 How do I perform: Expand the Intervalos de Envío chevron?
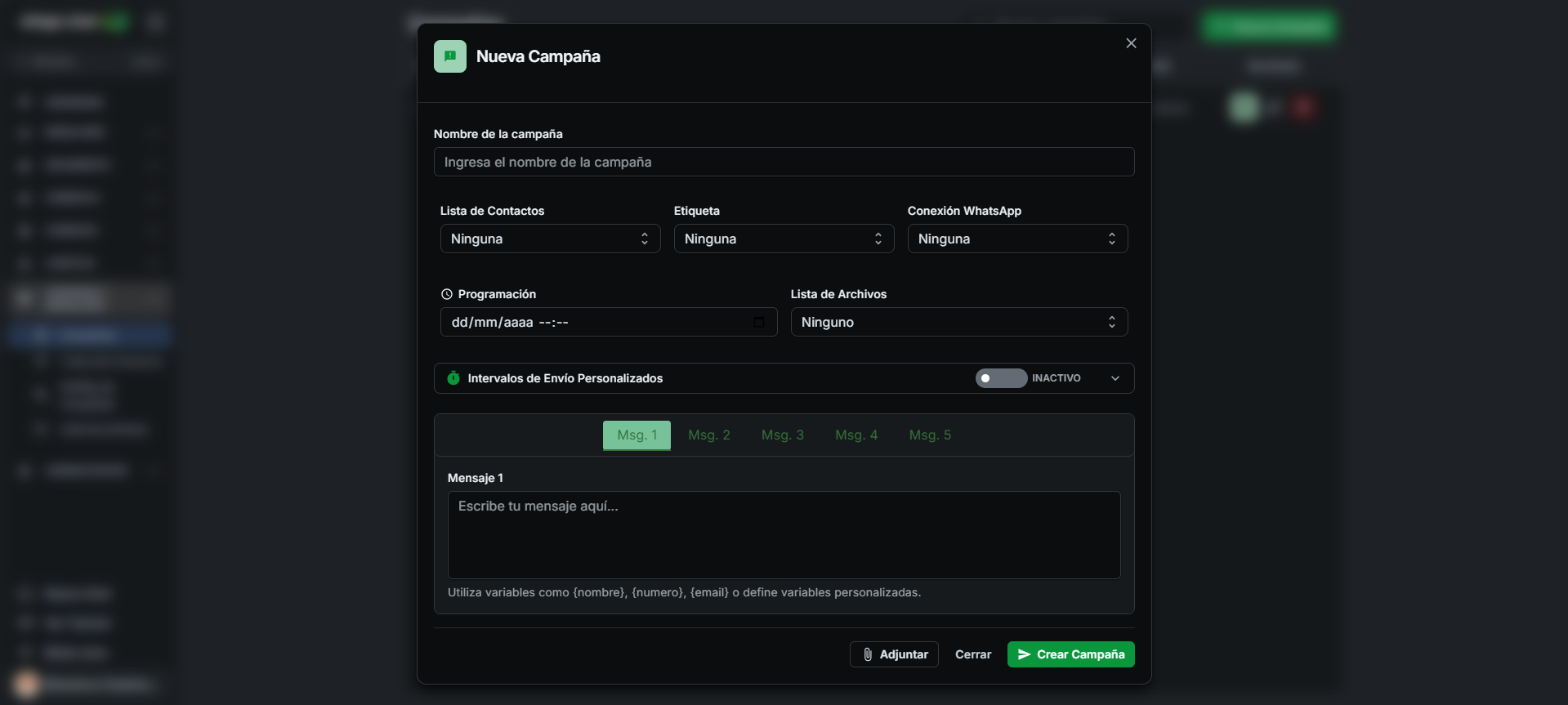[1115, 378]
